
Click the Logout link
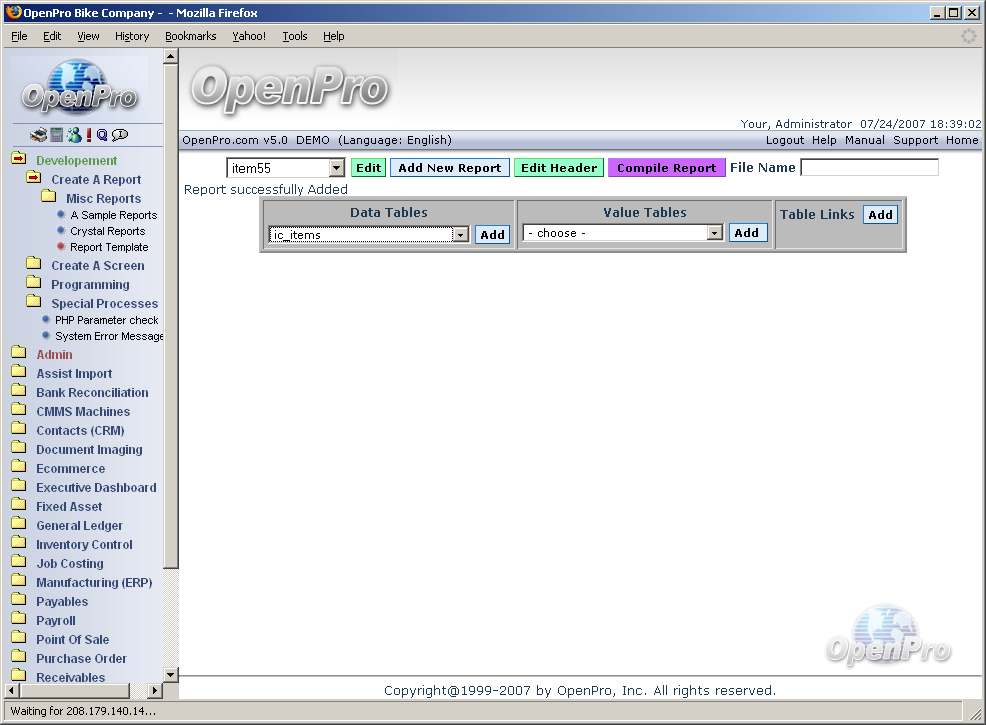pos(785,140)
